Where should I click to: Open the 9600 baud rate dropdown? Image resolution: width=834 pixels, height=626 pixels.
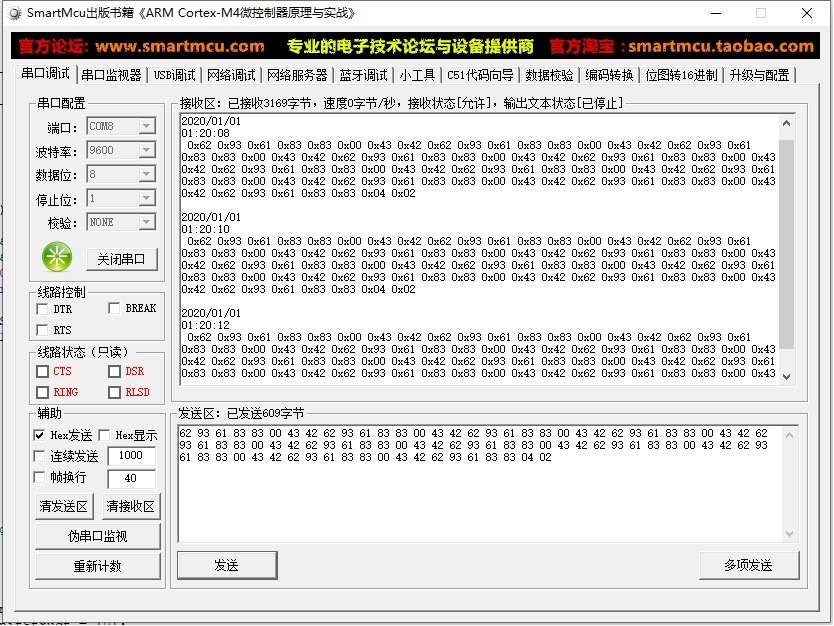click(x=145, y=150)
